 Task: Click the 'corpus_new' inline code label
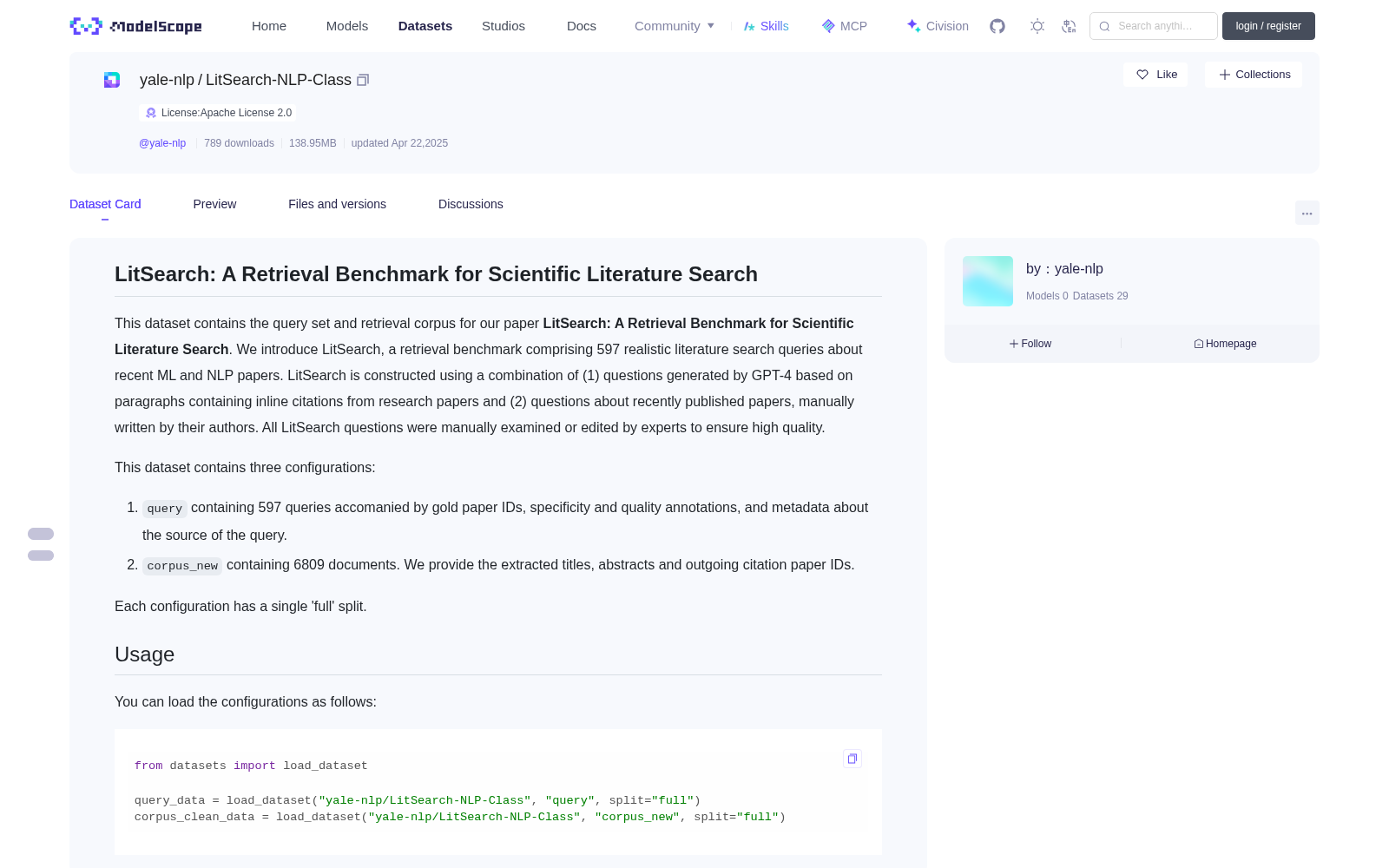[182, 566]
